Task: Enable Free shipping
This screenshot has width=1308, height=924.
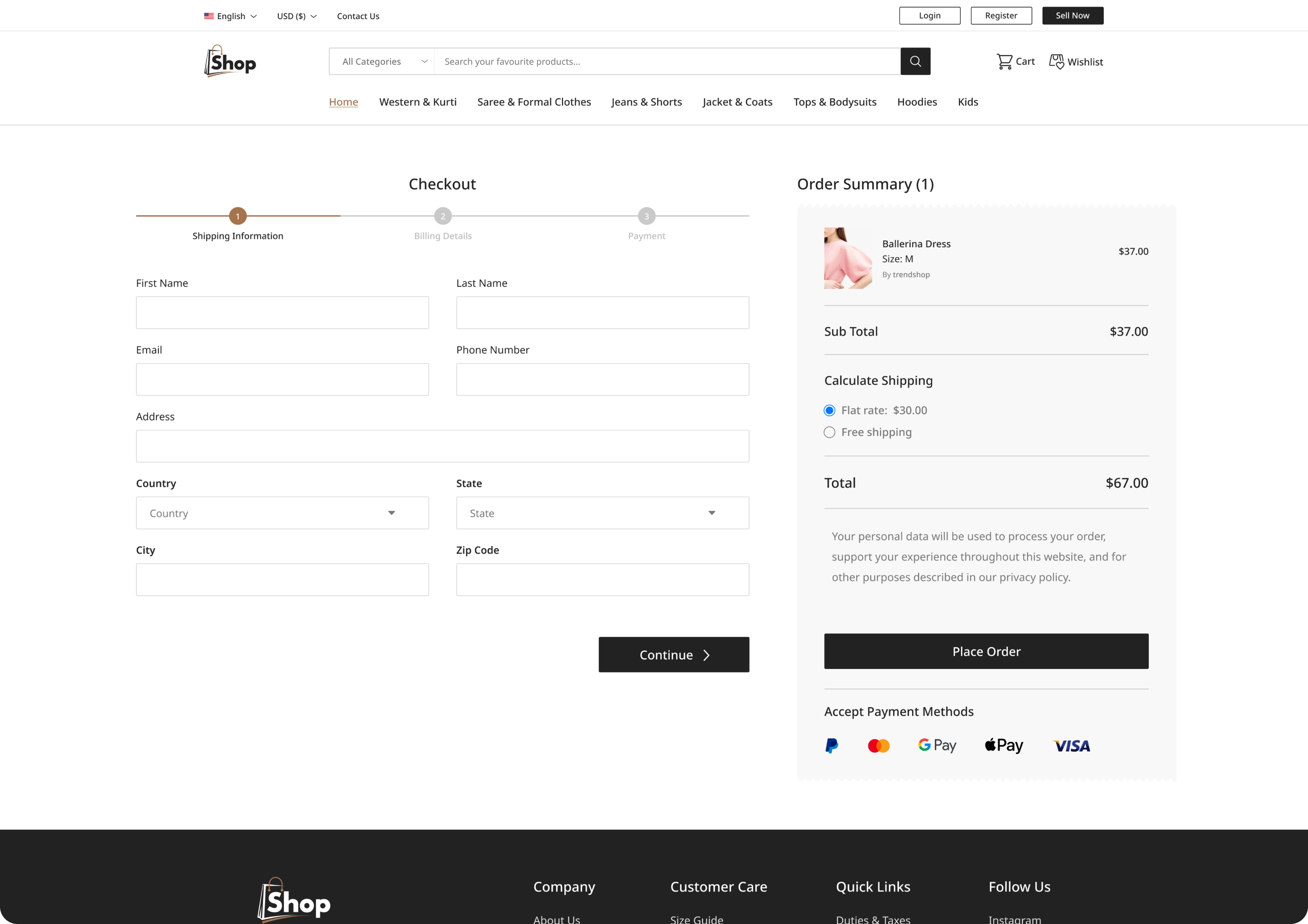Action: (x=829, y=432)
